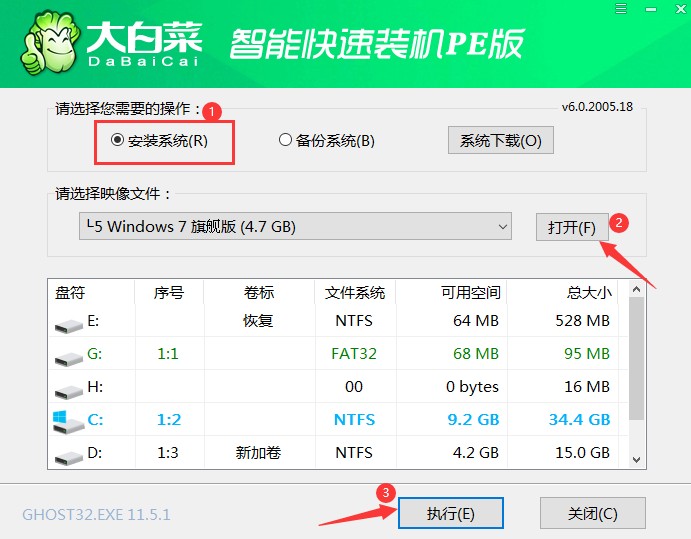Click the 15.0 GB total size cell
Screen dimensions: 691x539
[x=582, y=453]
